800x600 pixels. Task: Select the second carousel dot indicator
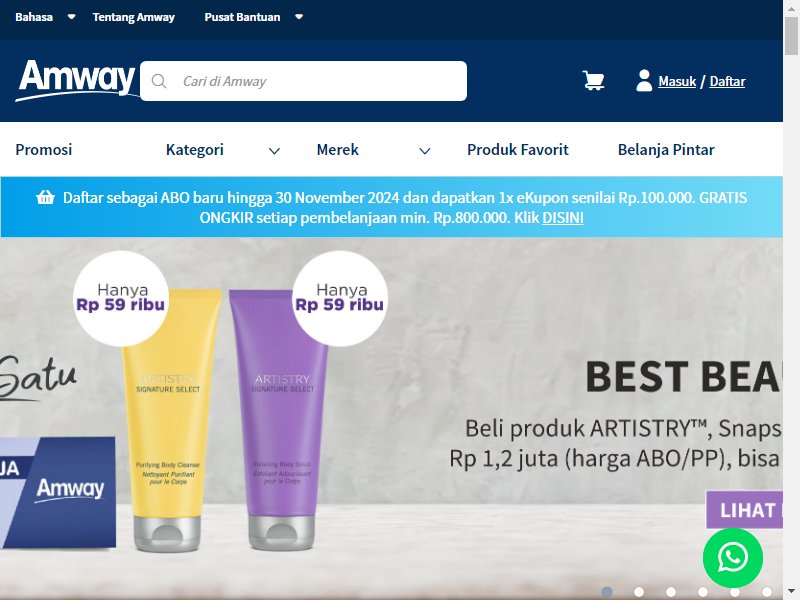pyautogui.click(x=639, y=591)
